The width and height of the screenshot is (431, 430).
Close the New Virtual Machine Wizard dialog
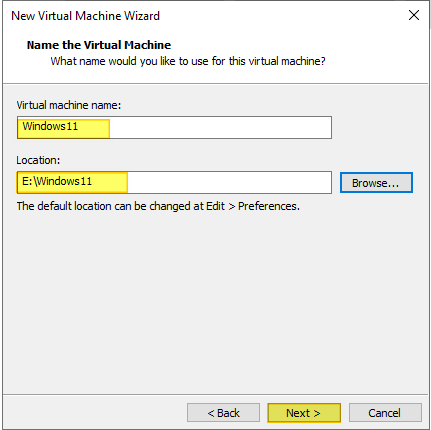(414, 15)
